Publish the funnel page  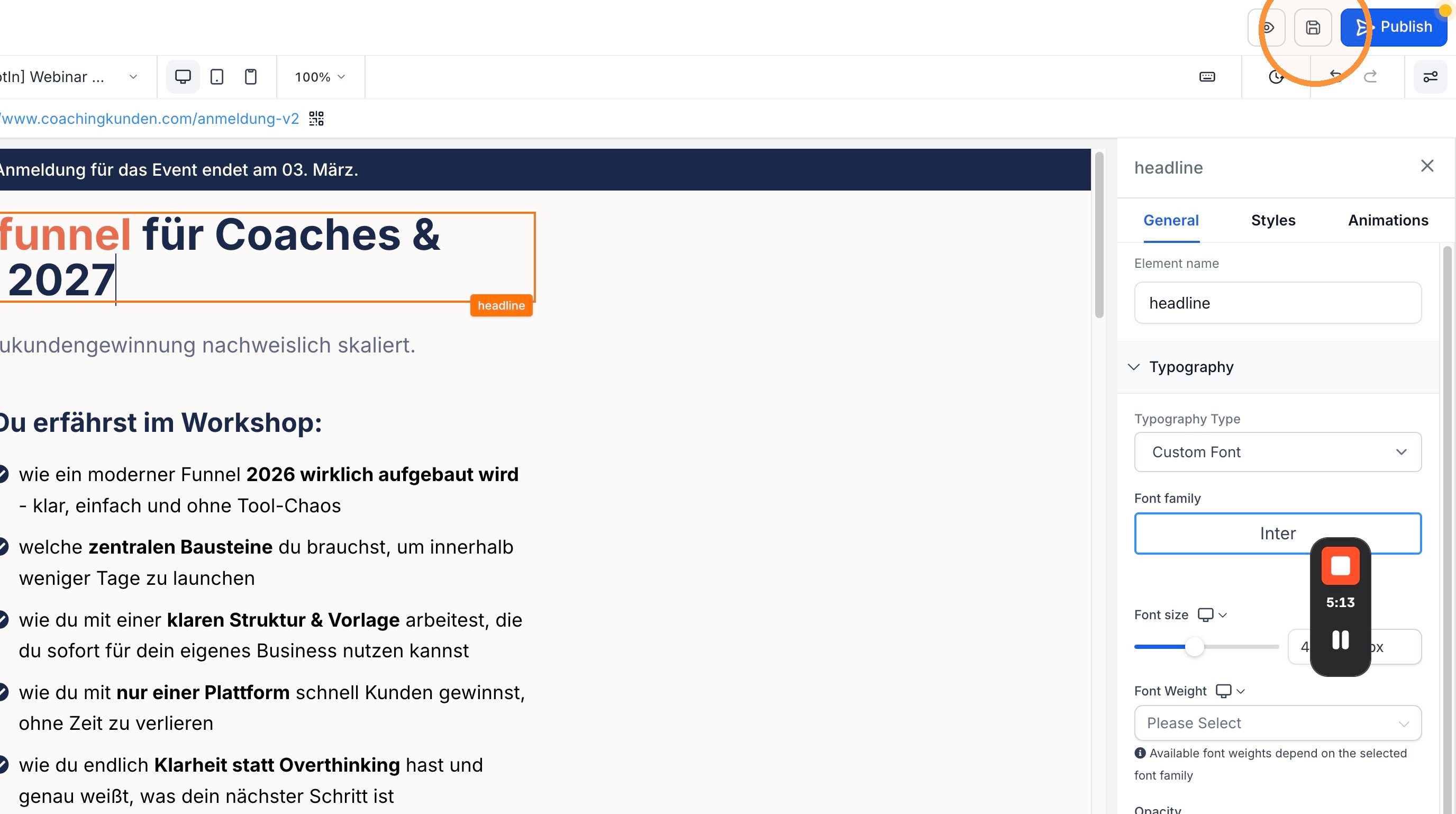1394,27
